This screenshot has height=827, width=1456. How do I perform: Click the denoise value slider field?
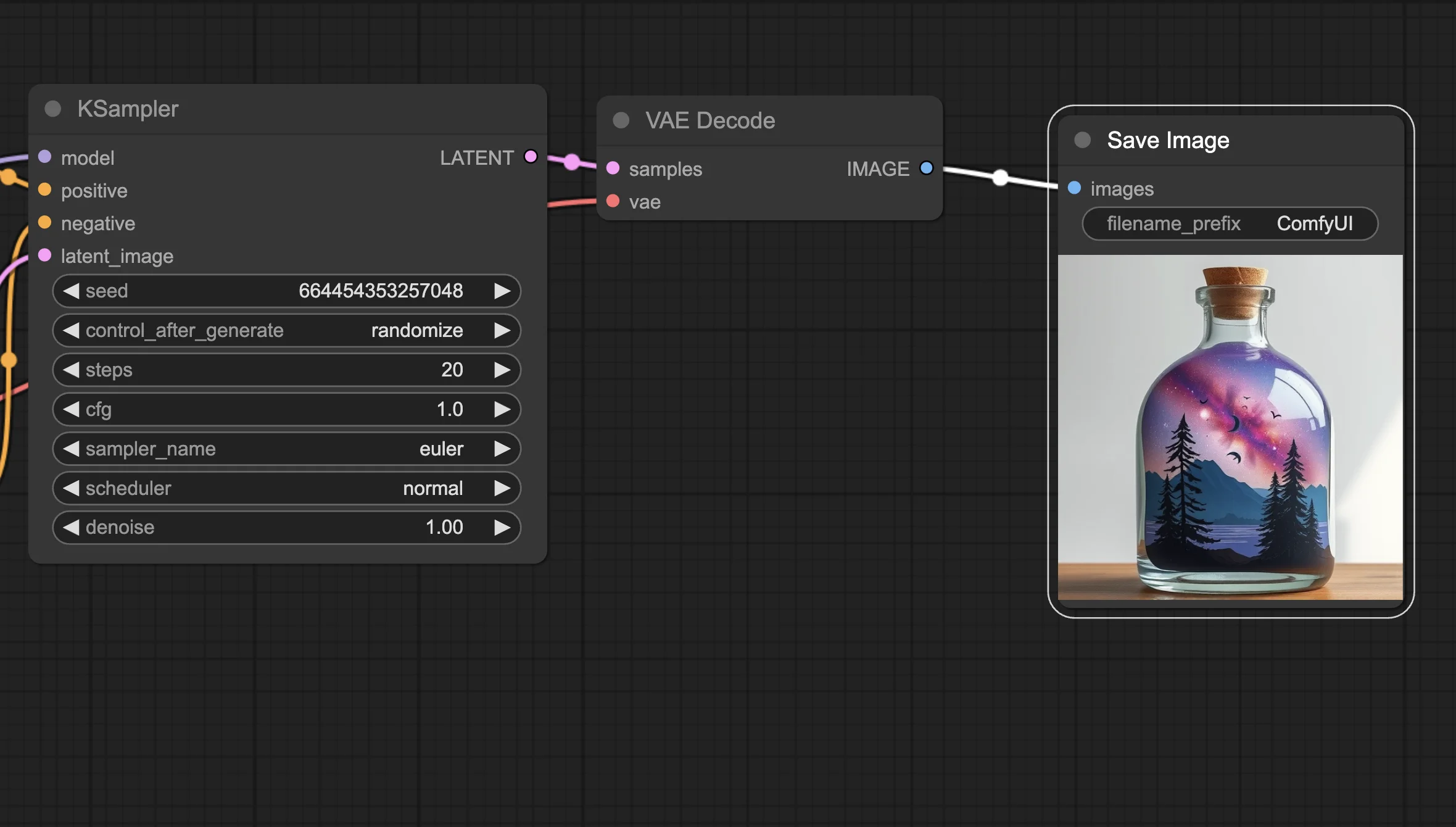point(286,528)
